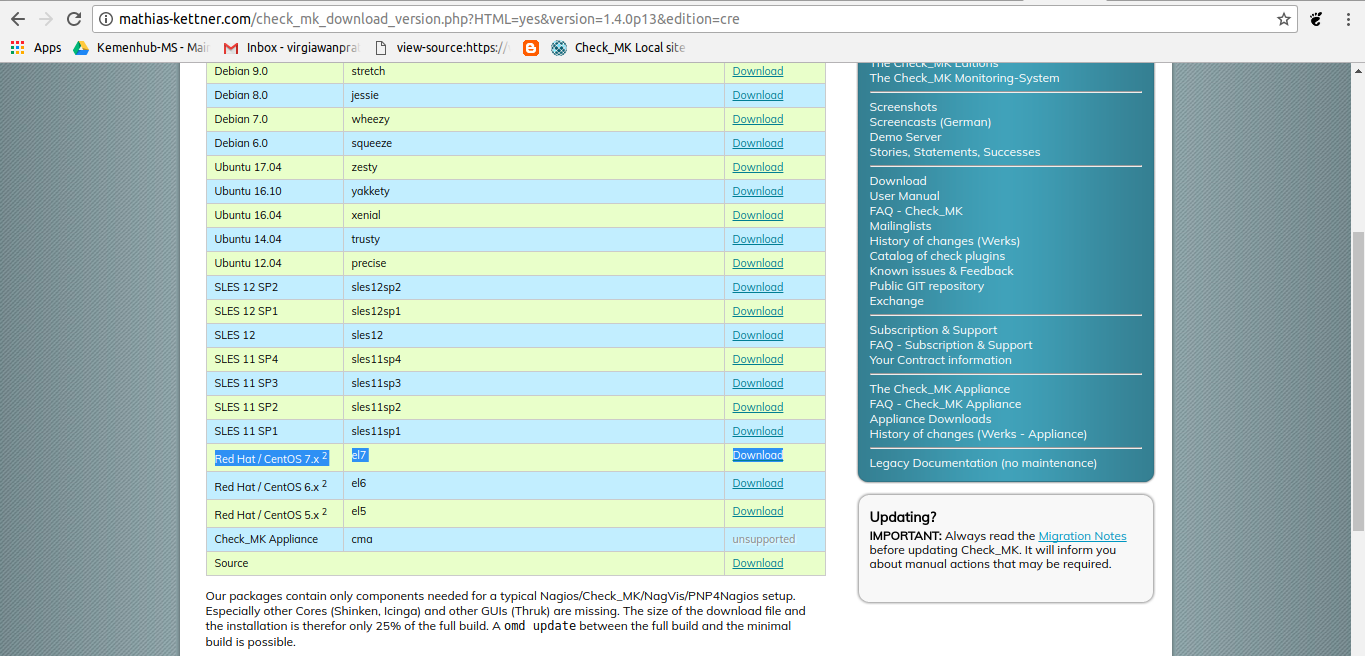Open Known issues & Feedback link
The width and height of the screenshot is (1365, 656).
point(941,271)
